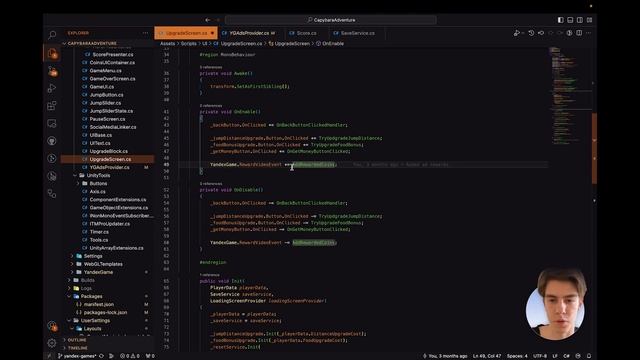
Task: Switch to the UpgradeScreen.cs tab
Action: (186, 33)
